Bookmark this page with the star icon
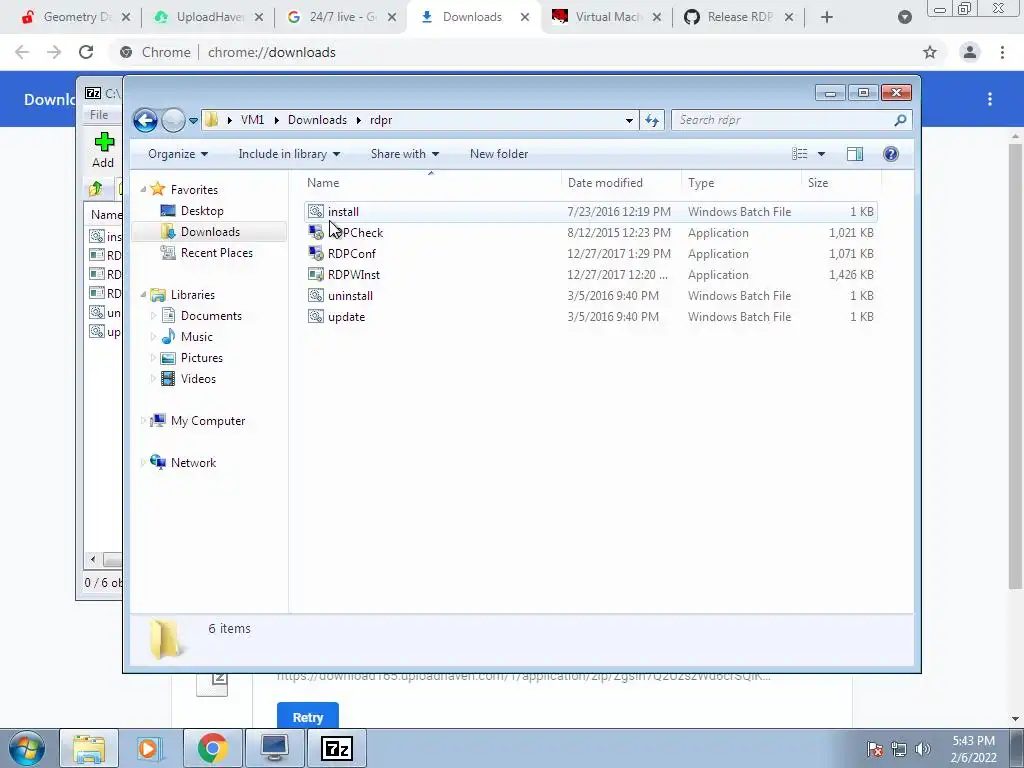 coord(930,52)
